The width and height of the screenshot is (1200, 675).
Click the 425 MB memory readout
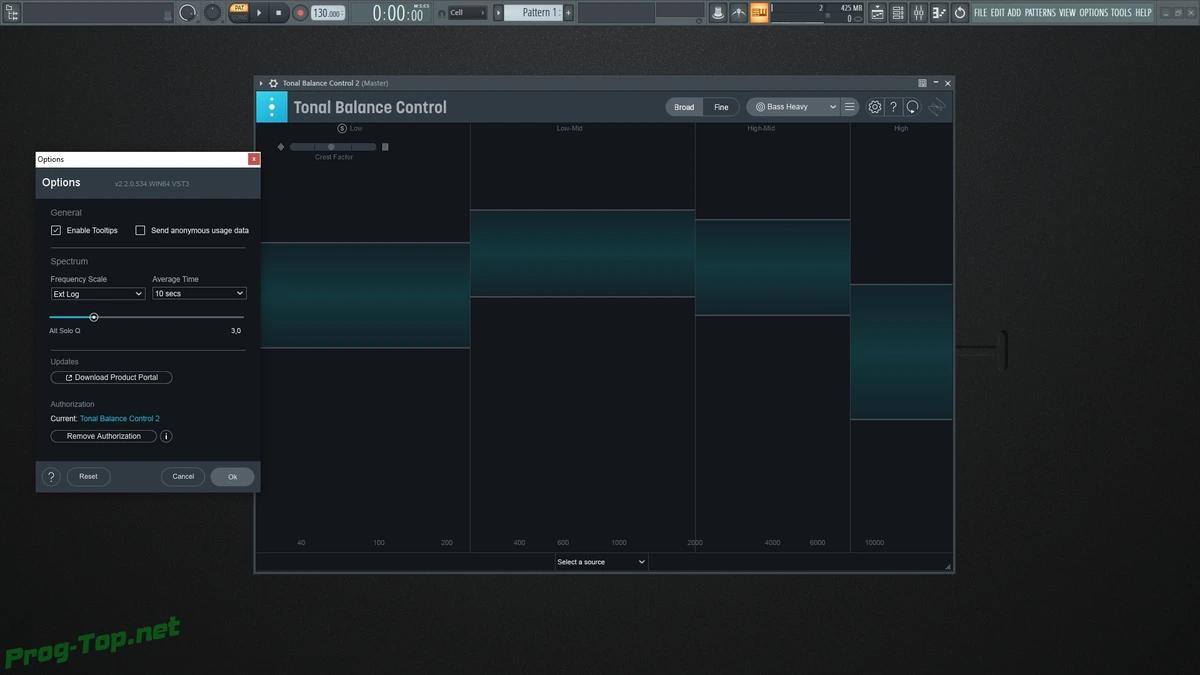pos(850,8)
